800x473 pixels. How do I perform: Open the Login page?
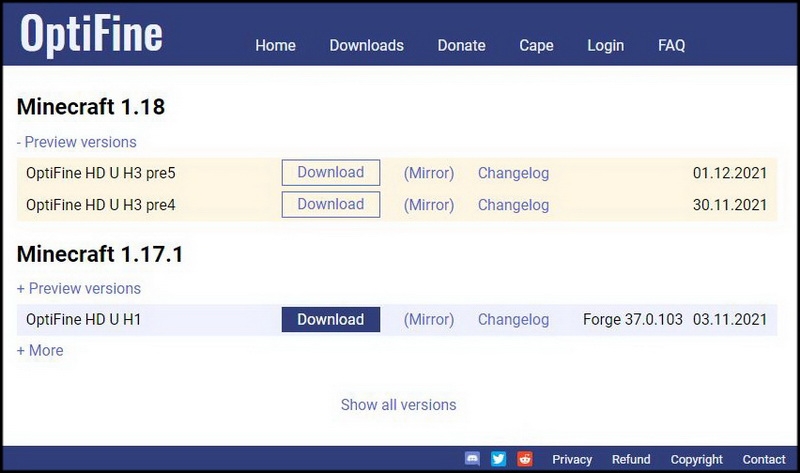point(606,45)
